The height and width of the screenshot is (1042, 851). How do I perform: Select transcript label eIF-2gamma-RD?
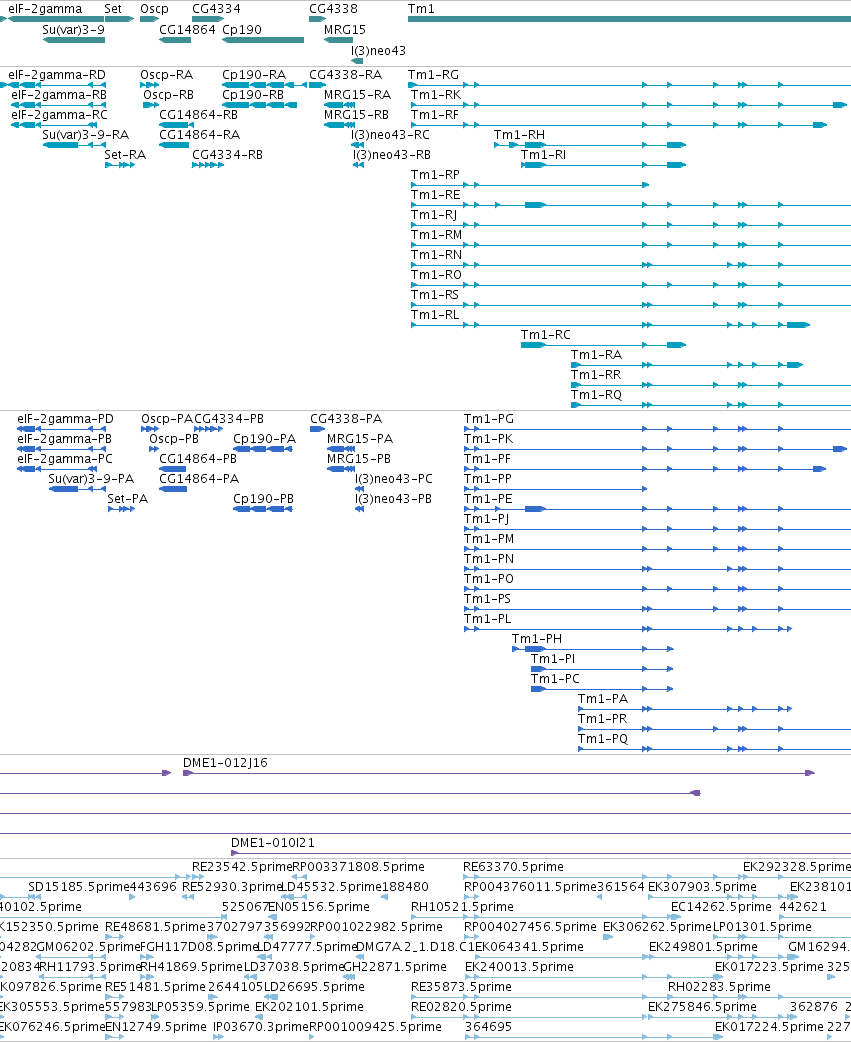point(57,75)
